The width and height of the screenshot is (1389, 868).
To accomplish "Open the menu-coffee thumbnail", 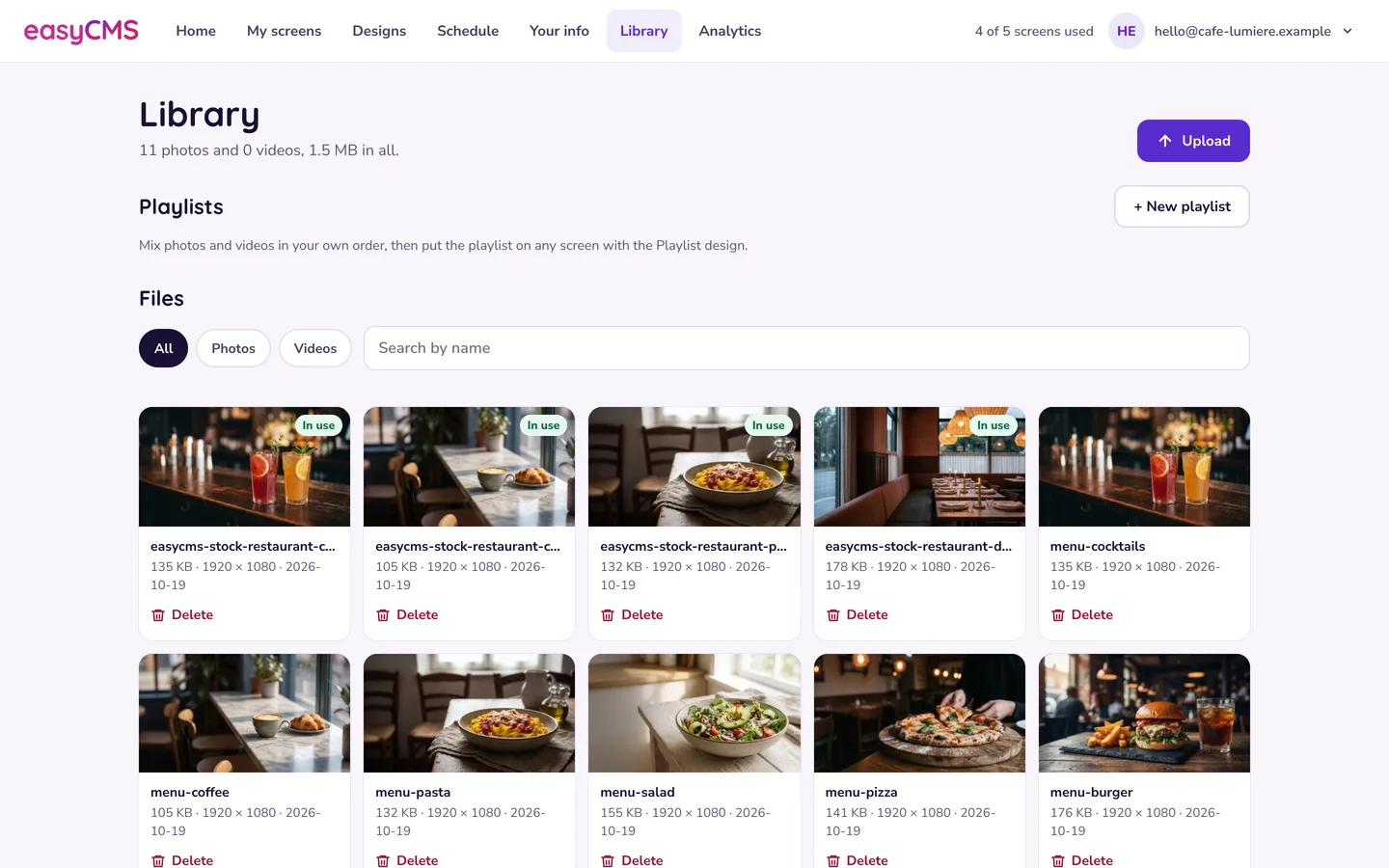I will click(x=244, y=713).
